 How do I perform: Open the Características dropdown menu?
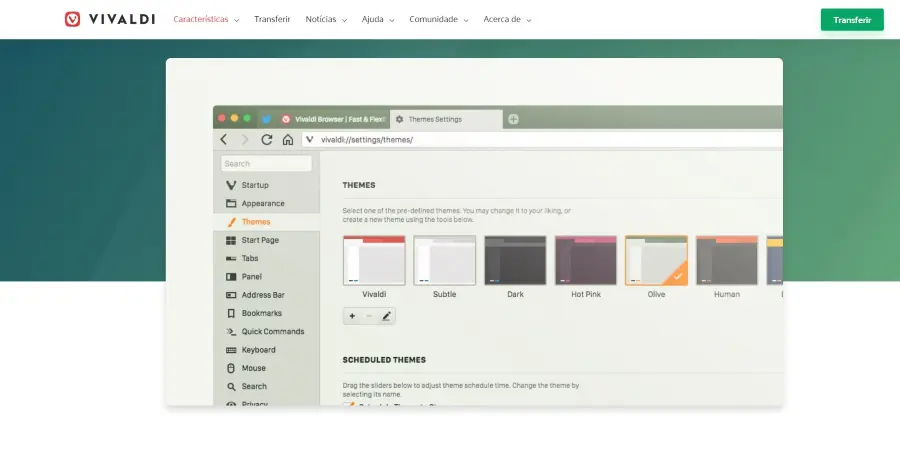[206, 19]
